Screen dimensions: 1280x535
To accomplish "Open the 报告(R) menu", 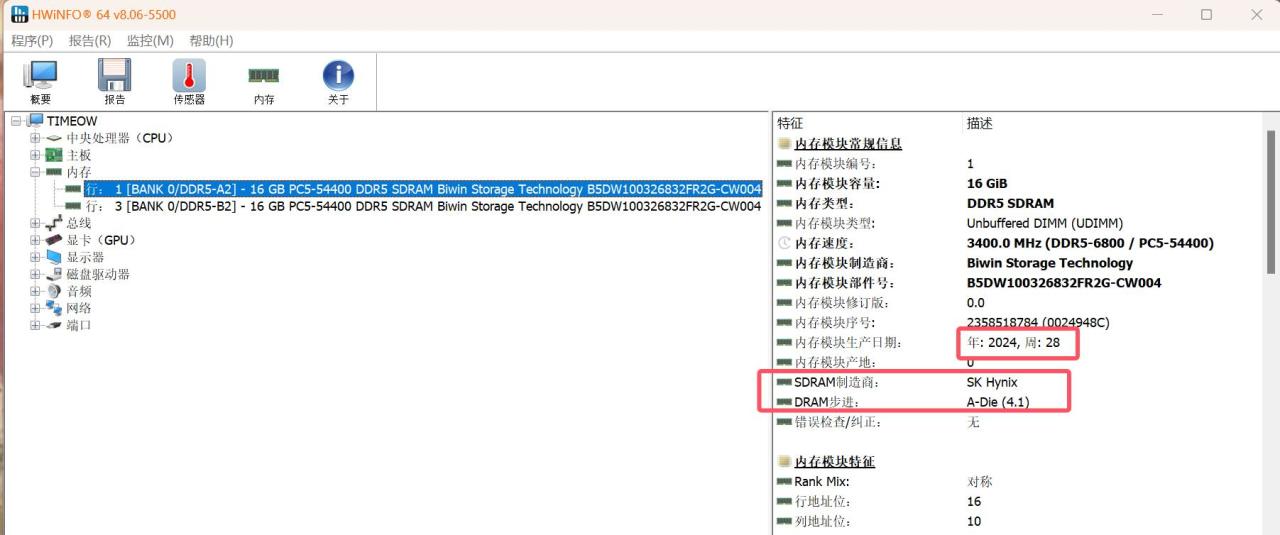I will click(90, 40).
